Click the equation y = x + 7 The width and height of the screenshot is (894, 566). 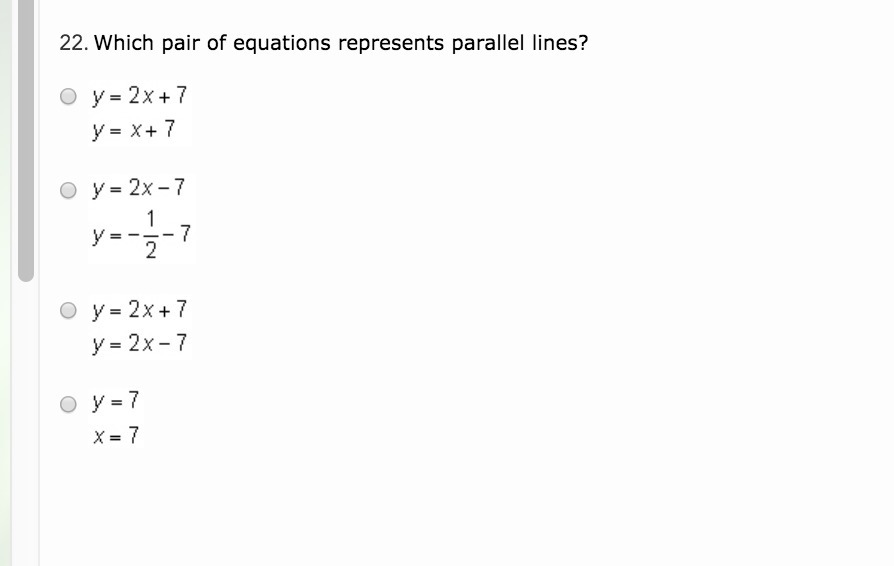(x=133, y=130)
